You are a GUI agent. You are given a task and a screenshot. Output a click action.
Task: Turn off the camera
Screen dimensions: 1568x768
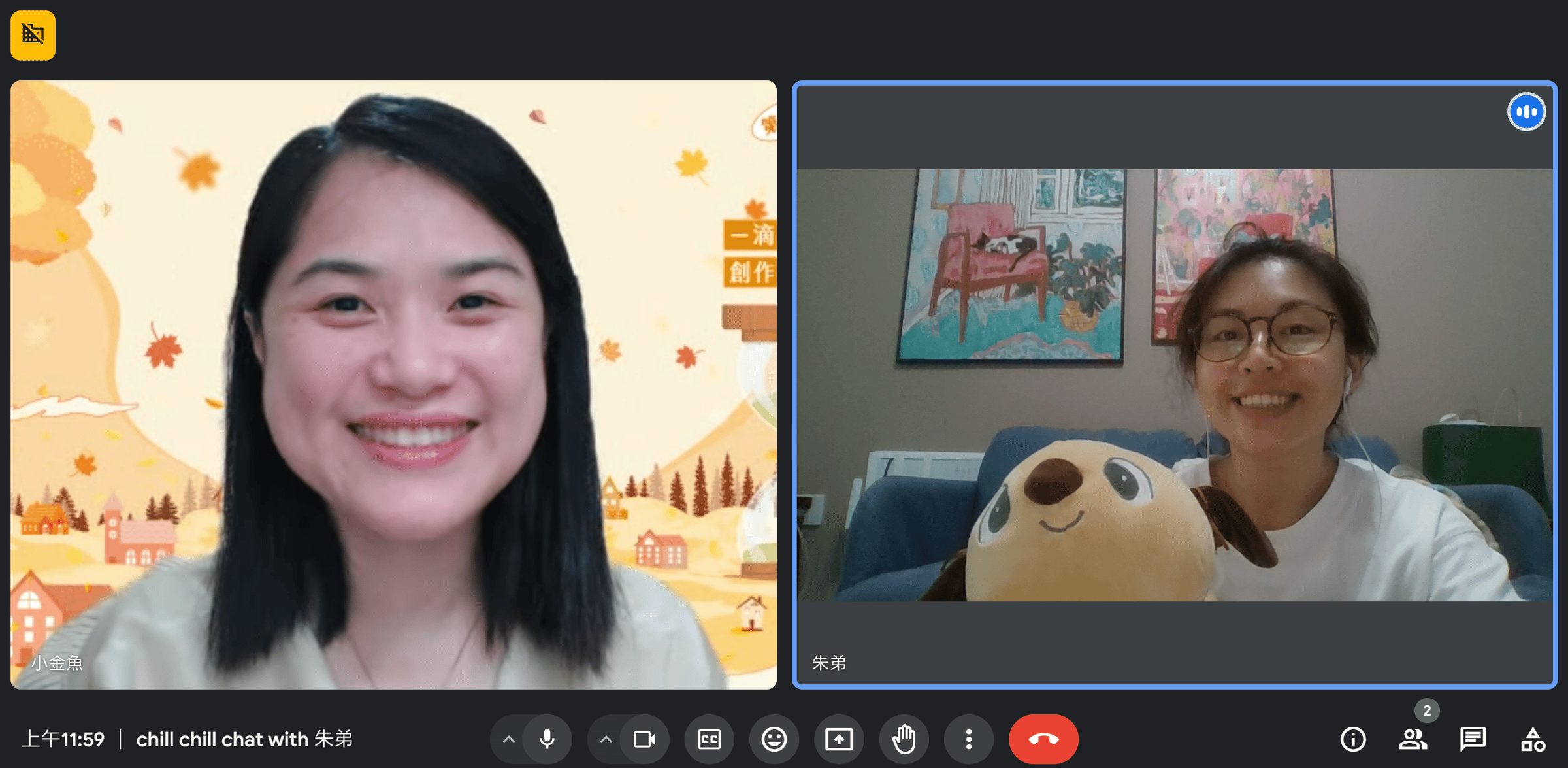tap(644, 739)
